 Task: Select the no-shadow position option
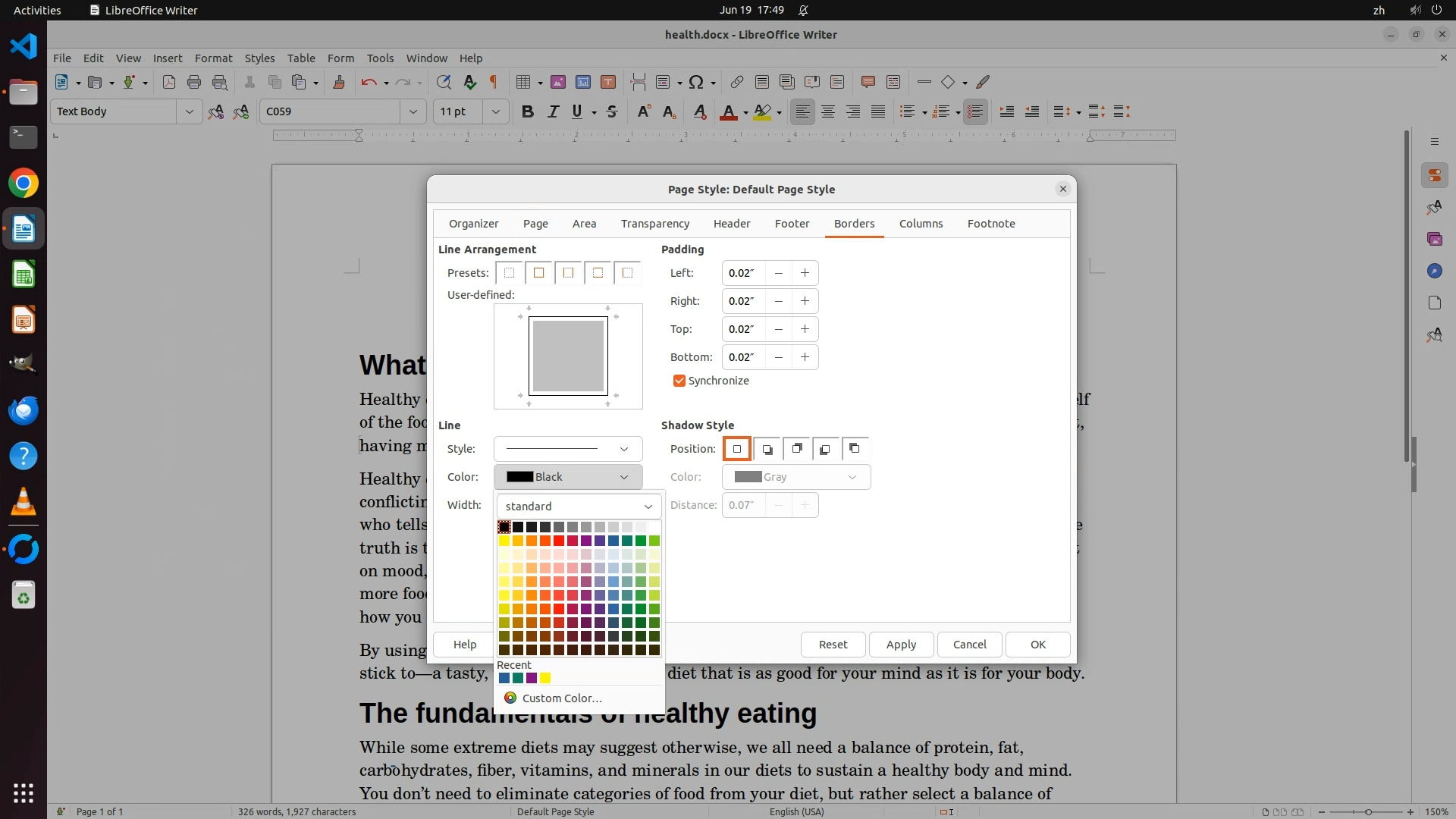click(736, 449)
